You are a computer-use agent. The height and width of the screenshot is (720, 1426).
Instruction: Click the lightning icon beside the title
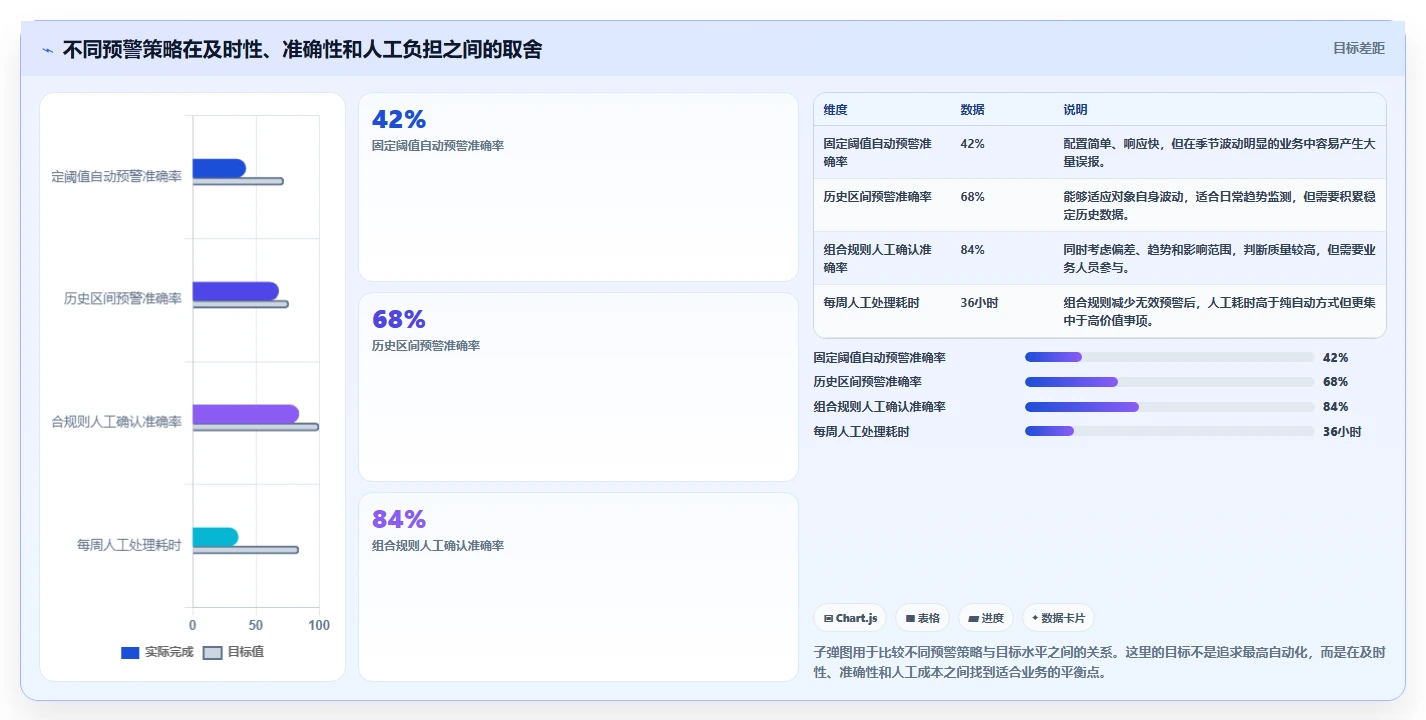click(47, 50)
